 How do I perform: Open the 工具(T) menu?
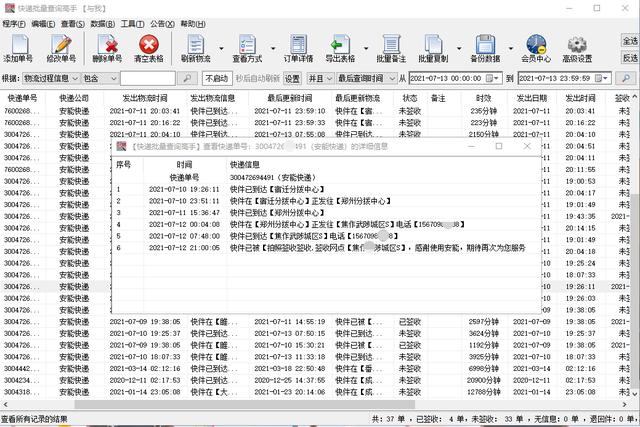[131, 22]
